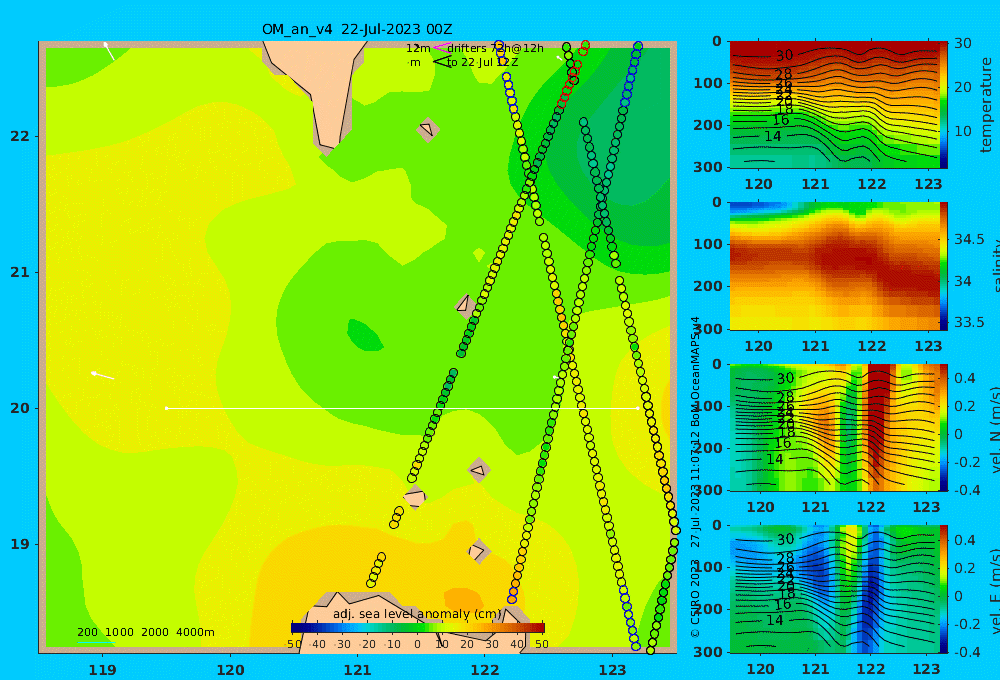Click the dark green patch near 20.5°N 121°E
Screen dimensions: 1000x680
pyautogui.click(x=364, y=336)
